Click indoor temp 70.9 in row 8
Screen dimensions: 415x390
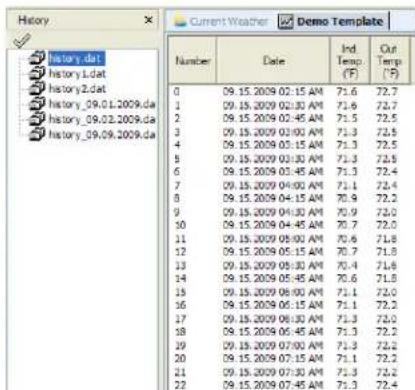pos(347,198)
